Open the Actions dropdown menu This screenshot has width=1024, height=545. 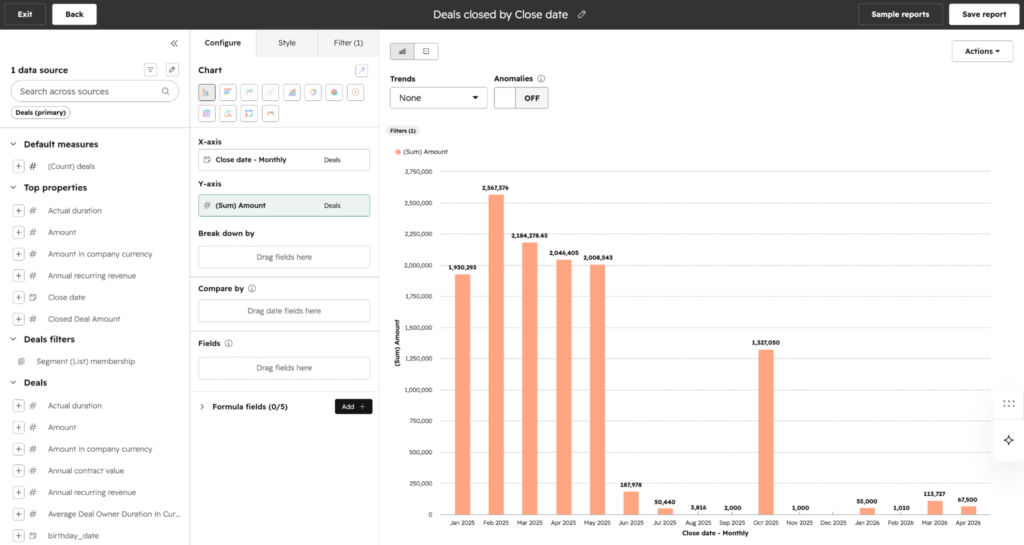982,51
